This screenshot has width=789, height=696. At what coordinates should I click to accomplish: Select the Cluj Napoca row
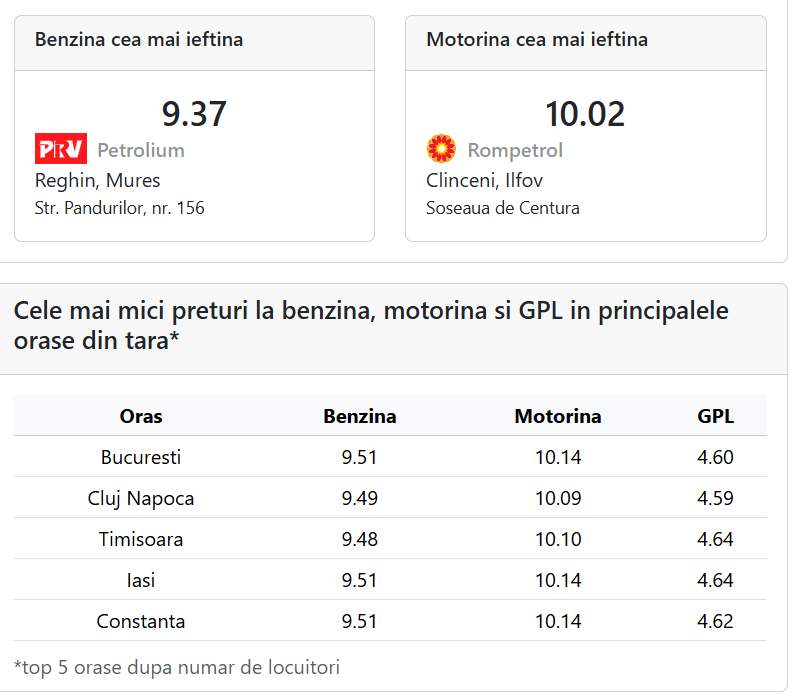click(390, 498)
